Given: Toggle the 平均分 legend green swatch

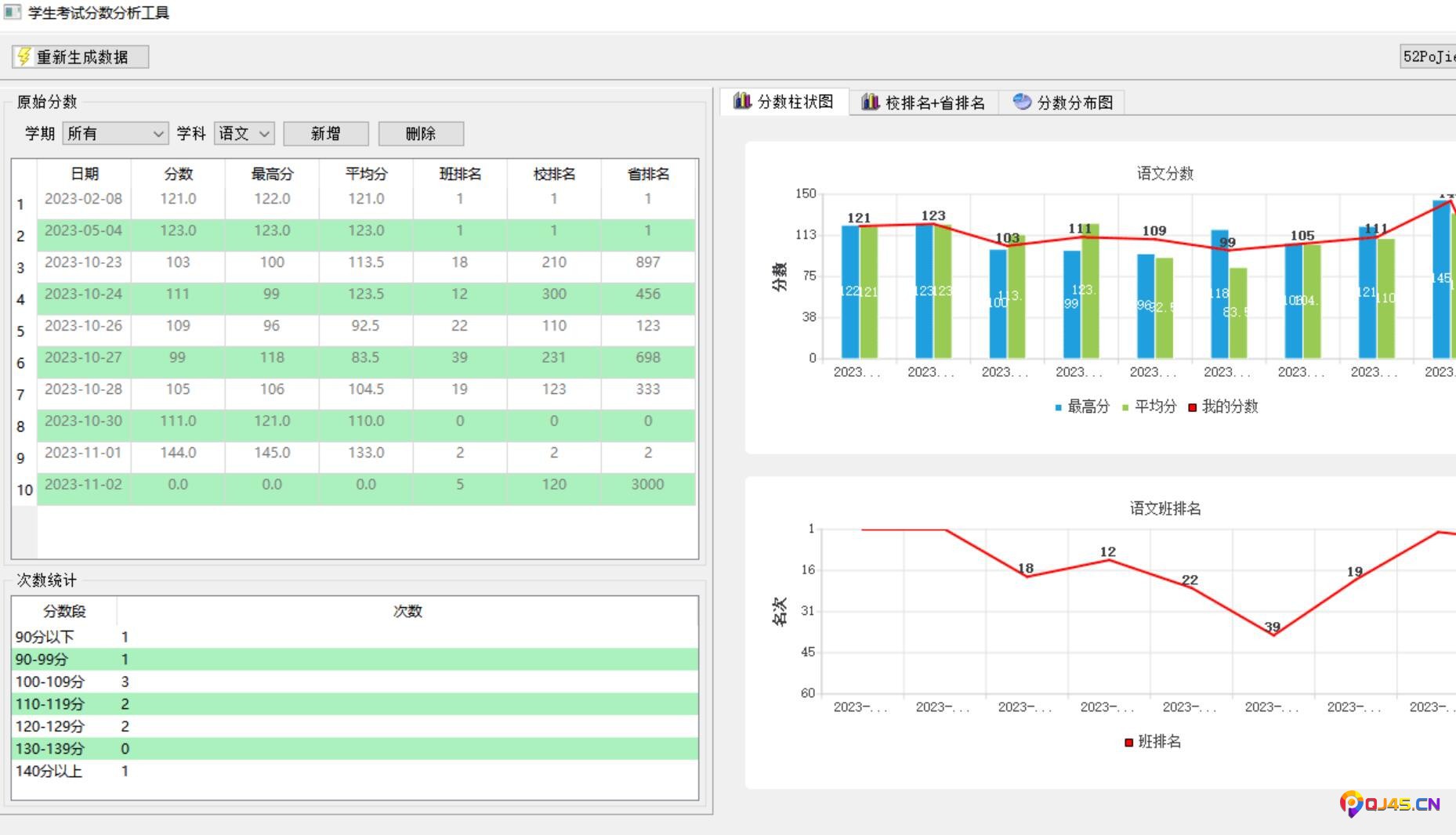Looking at the screenshot, I should (1126, 407).
